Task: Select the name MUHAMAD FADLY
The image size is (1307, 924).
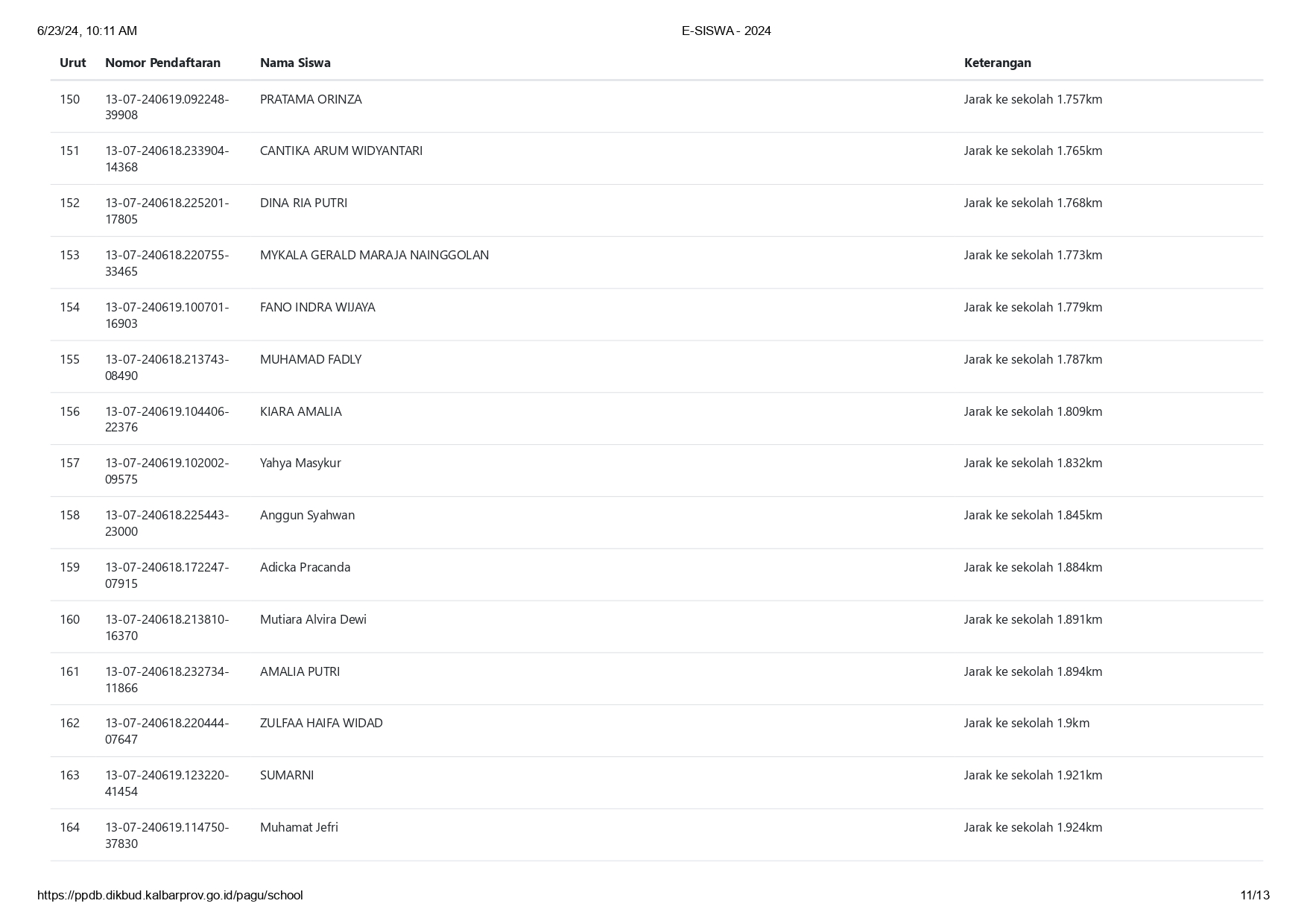Action: pos(311,359)
